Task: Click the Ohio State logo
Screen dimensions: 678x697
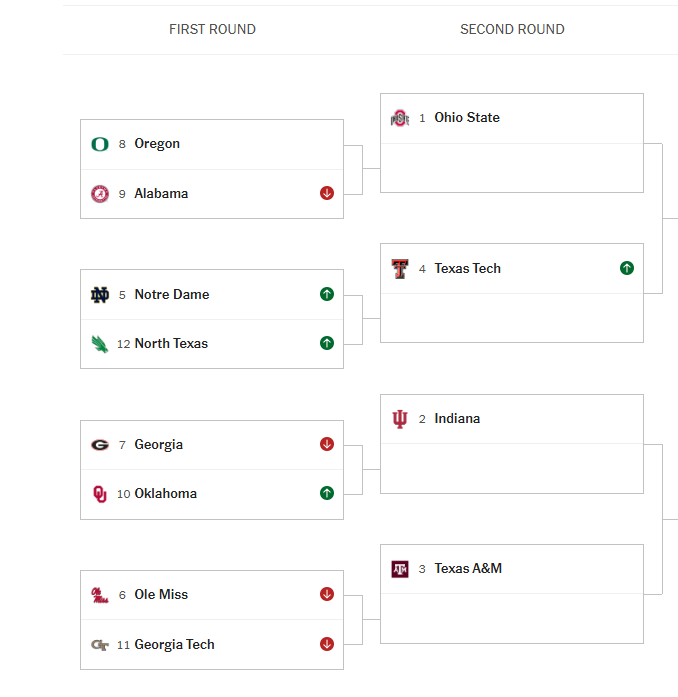Action: tap(400, 118)
